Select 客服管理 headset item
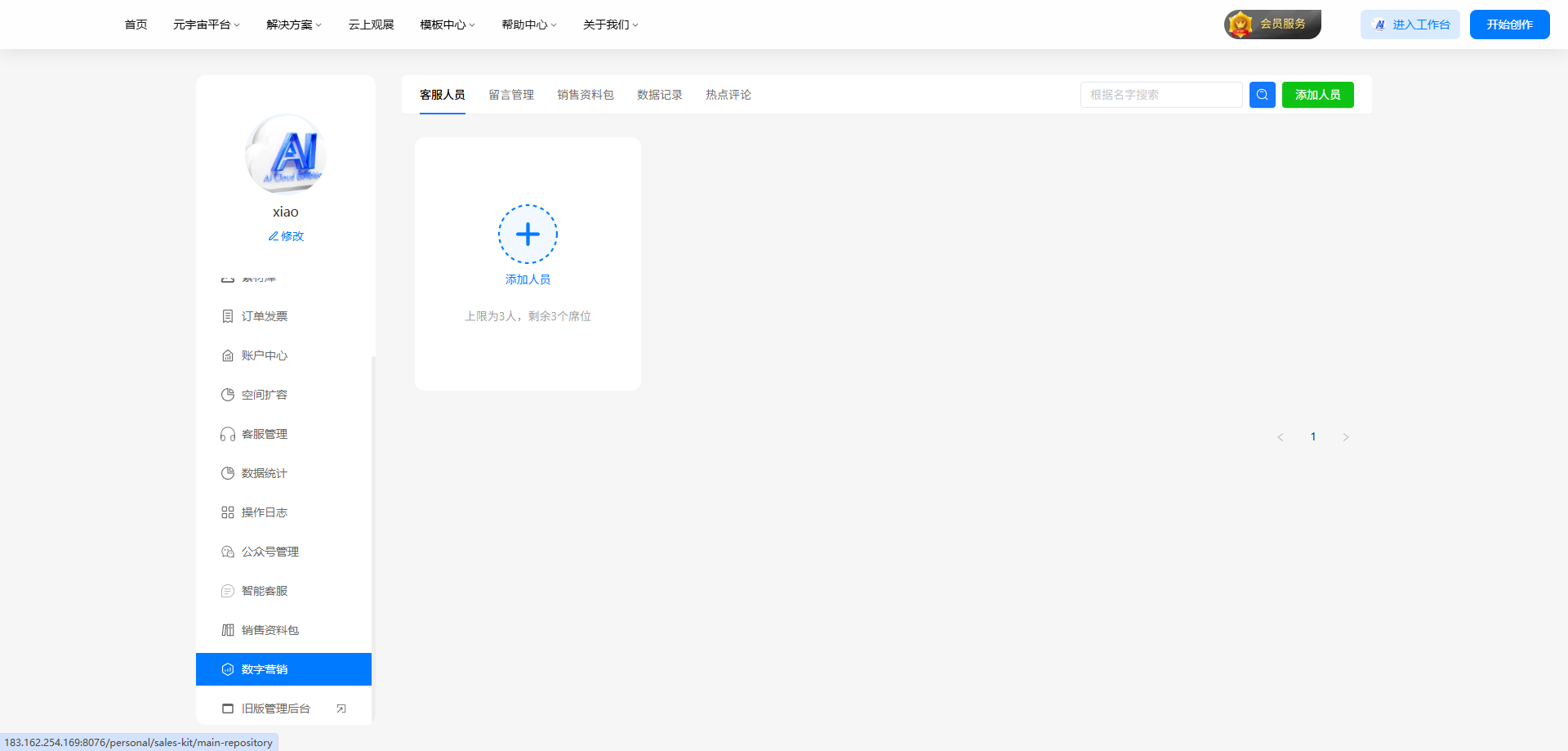 point(264,434)
